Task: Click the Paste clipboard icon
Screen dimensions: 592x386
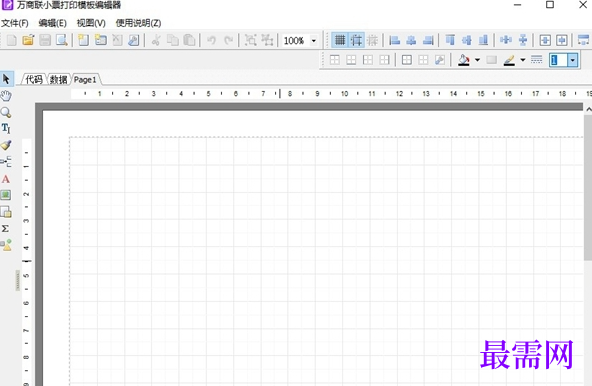Action: [x=189, y=40]
